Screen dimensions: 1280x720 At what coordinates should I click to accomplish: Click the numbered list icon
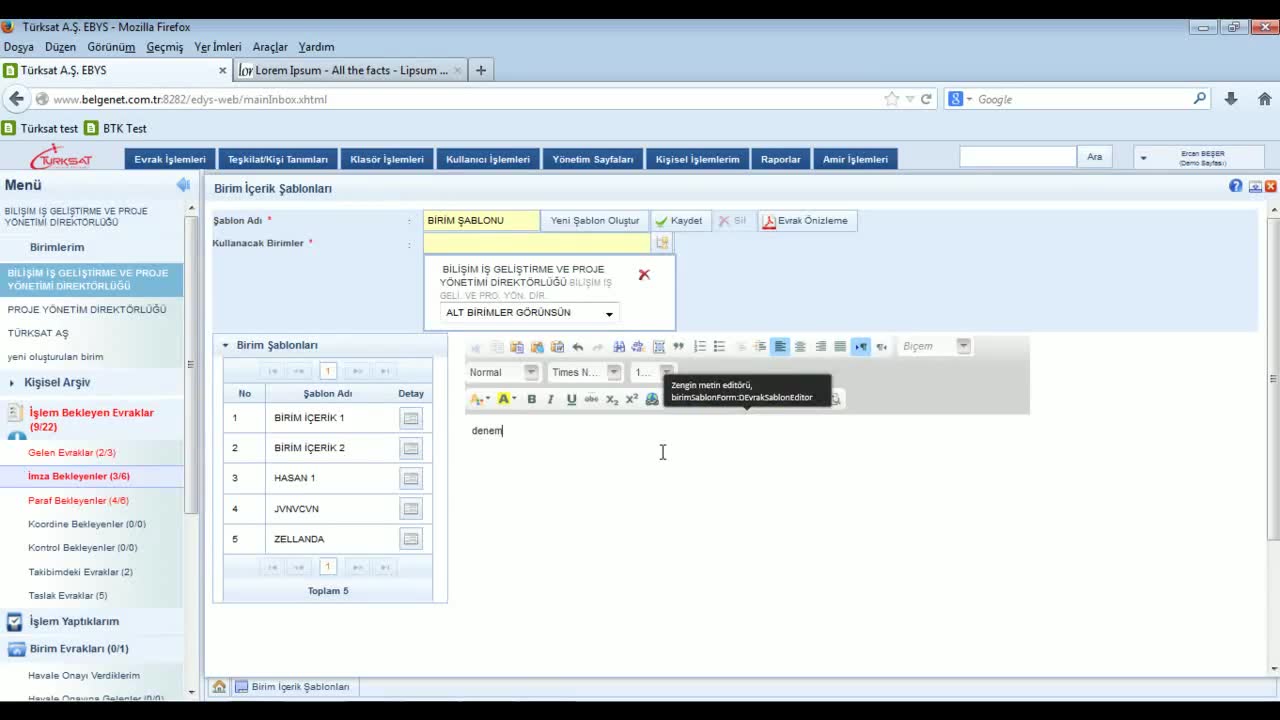(700, 347)
